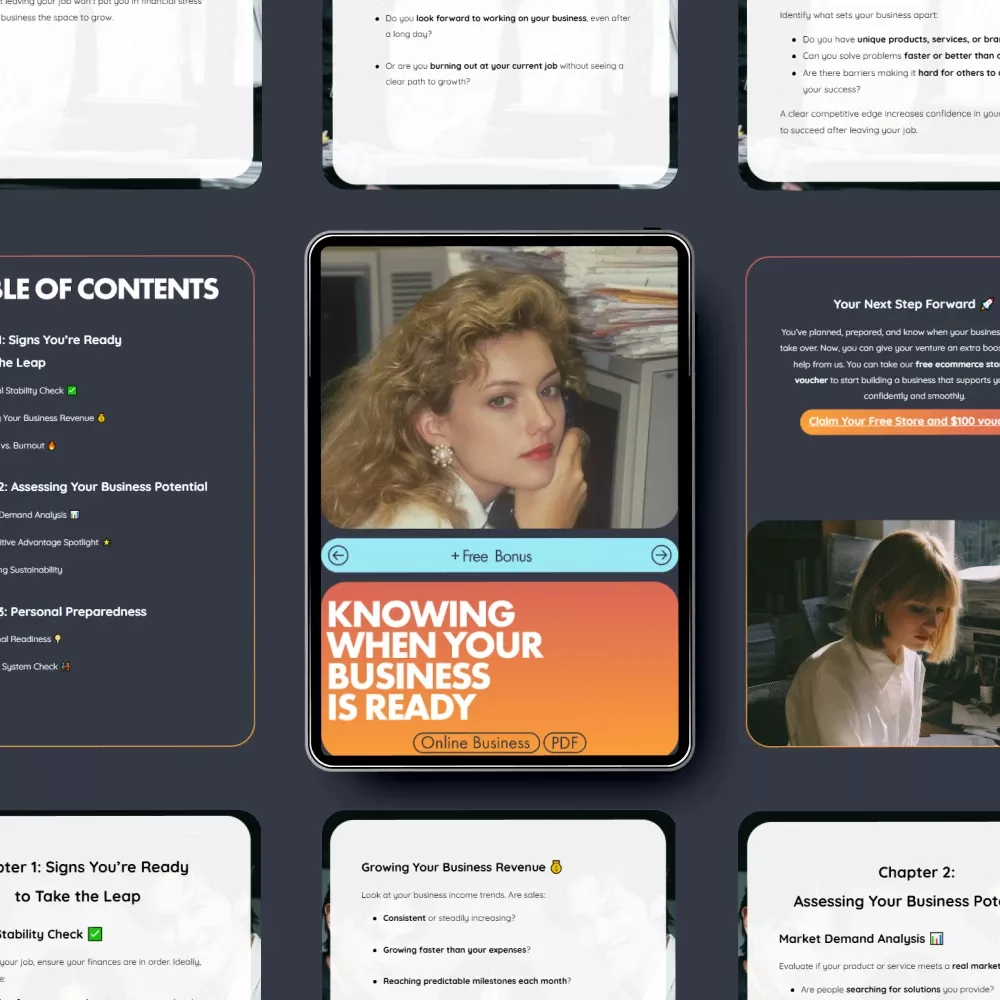The width and height of the screenshot is (1000, 1000).
Task: Click the + Free Bonus banner text
Action: tap(491, 556)
